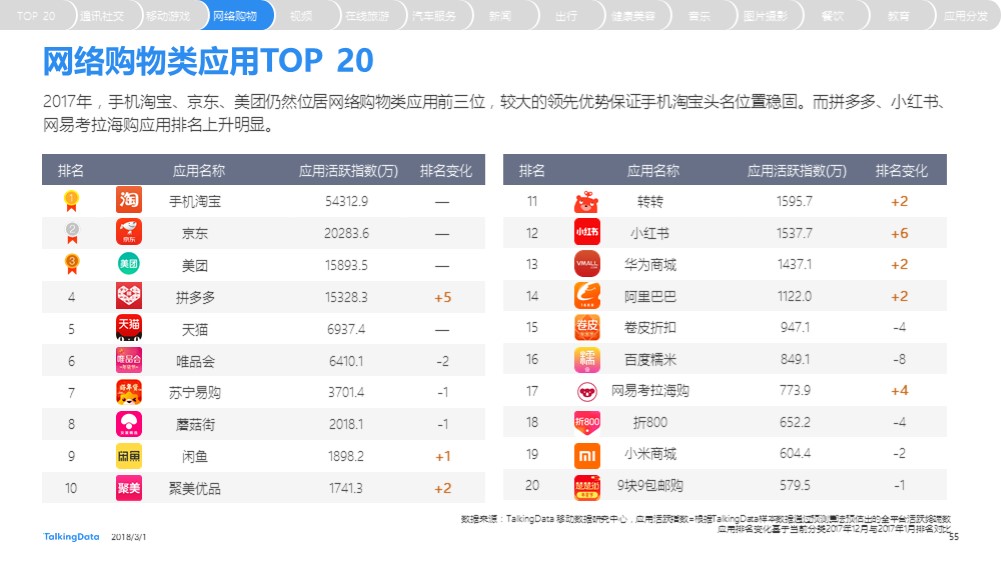Image resolution: width=1001 pixels, height=563 pixels.
Task: Switch to the 出行 tab
Action: click(x=567, y=16)
